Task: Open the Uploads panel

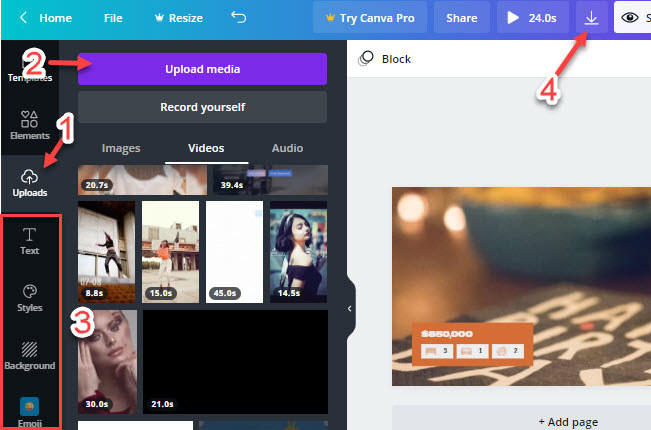Action: (29, 183)
